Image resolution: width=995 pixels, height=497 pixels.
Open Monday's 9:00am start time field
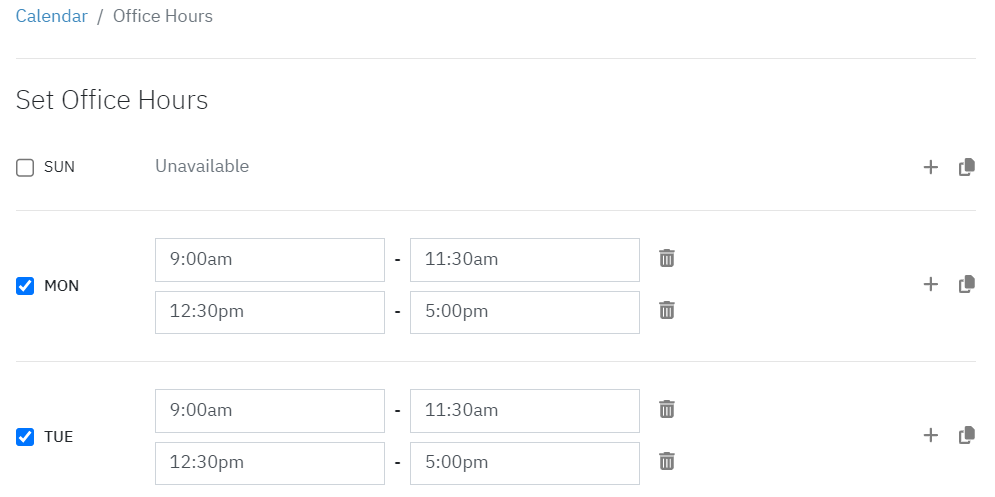[270, 260]
